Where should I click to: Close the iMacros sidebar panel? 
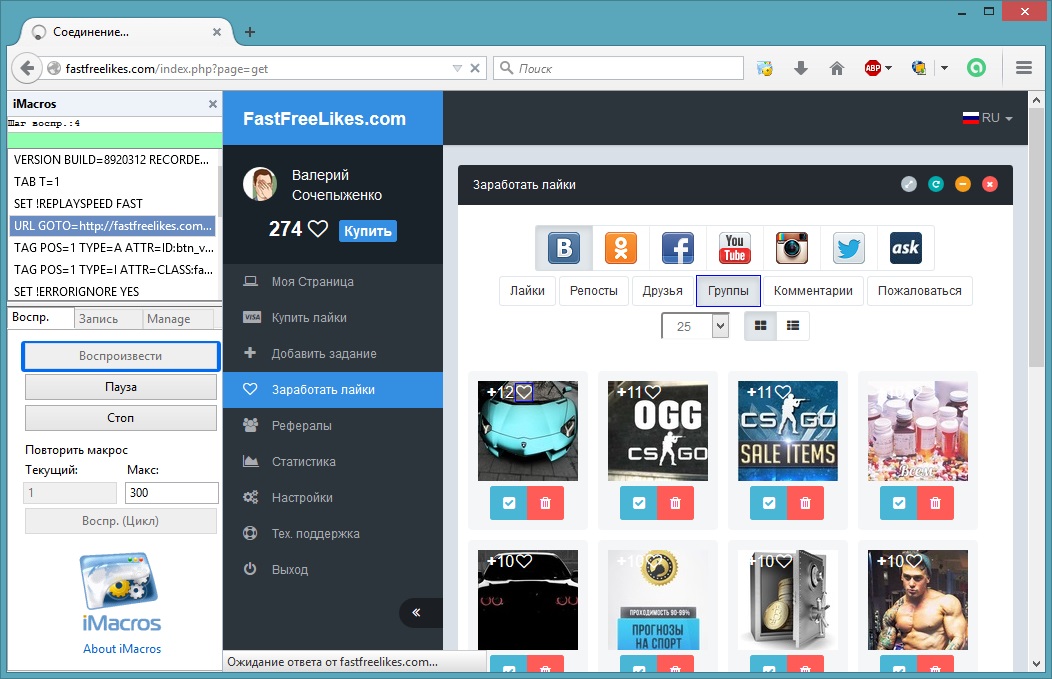pos(213,104)
